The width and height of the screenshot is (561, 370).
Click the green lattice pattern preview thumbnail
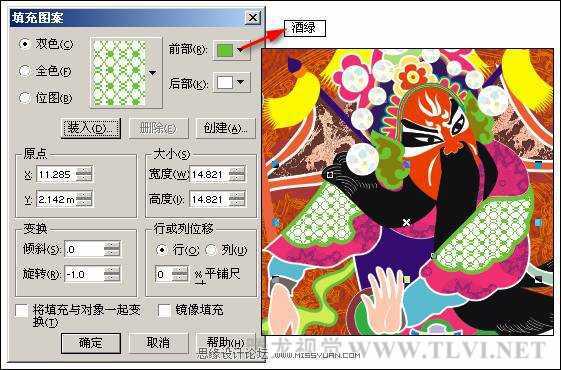[x=119, y=73]
